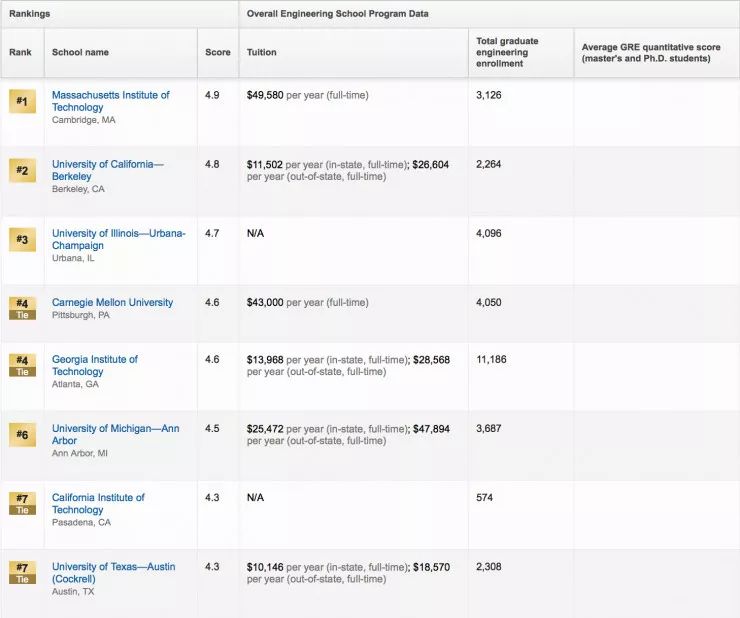Click Total graduate engineering enrollment header
Viewport: 740px width, 618px height.
point(507,52)
